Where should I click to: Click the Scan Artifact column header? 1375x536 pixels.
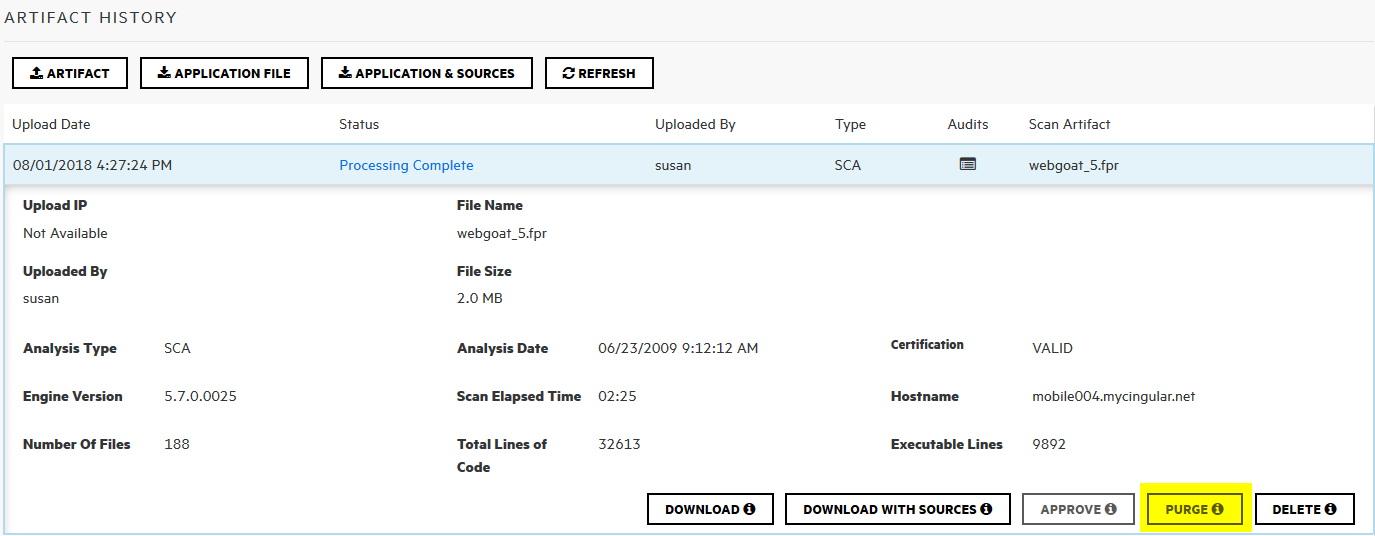(1069, 124)
